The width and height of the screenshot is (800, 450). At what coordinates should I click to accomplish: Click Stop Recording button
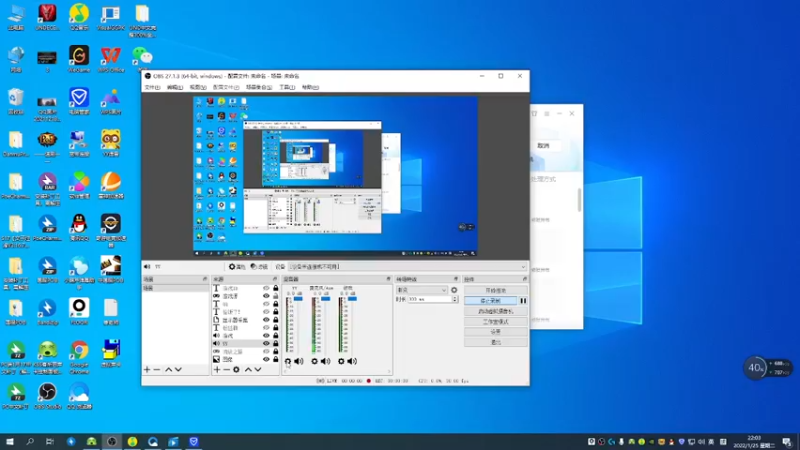(x=490, y=301)
